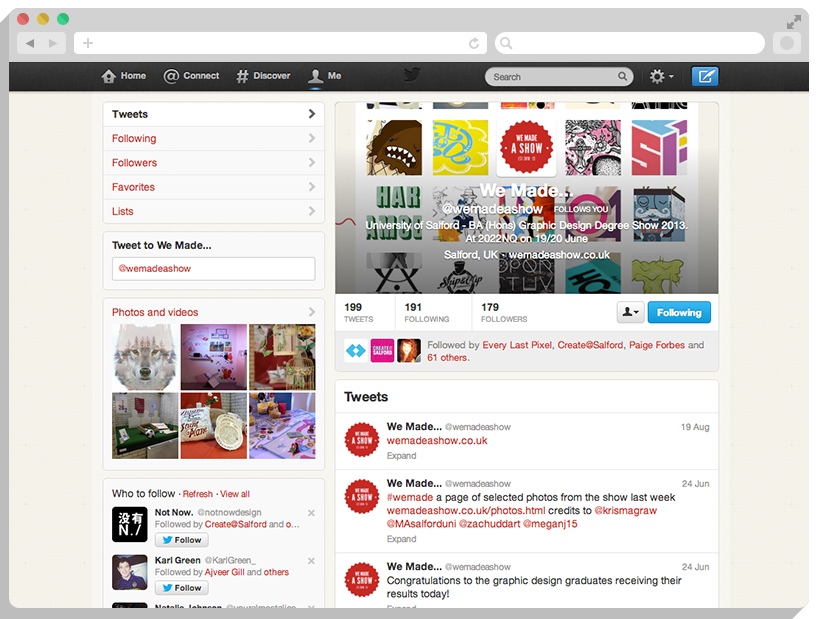Viewport: 818px width, 619px height.
Task: Dismiss the Not Now suggestion
Action: click(x=311, y=513)
